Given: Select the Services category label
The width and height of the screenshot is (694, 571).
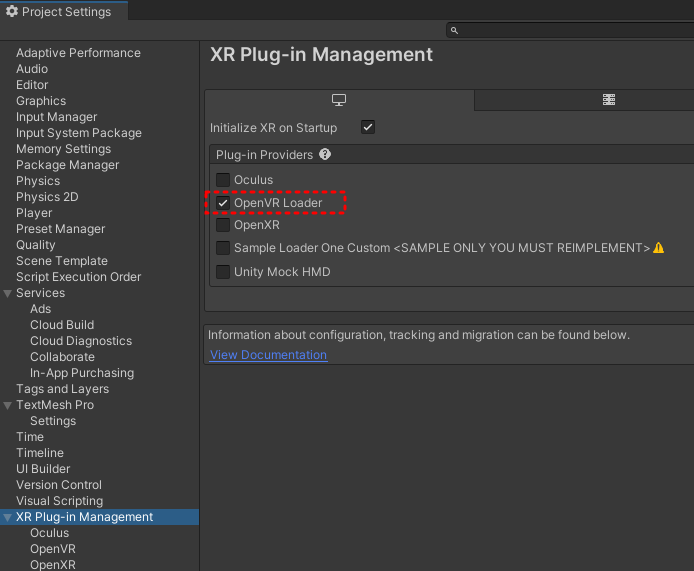Looking at the screenshot, I should (40, 293).
